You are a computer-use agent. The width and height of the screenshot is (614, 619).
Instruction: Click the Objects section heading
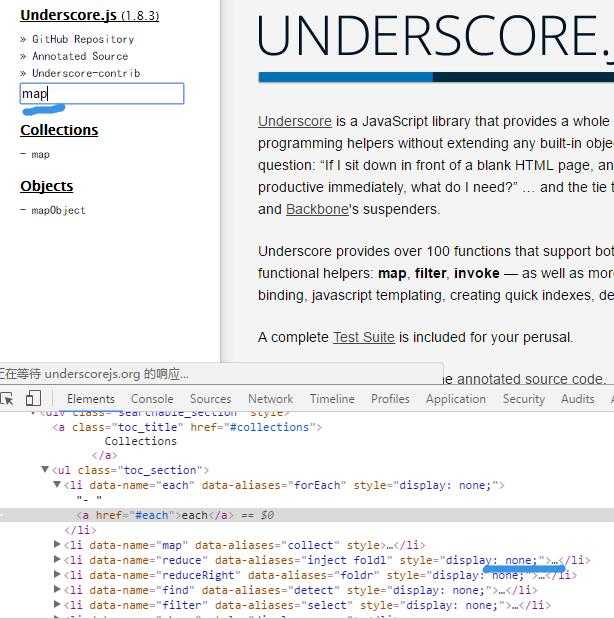(x=47, y=186)
